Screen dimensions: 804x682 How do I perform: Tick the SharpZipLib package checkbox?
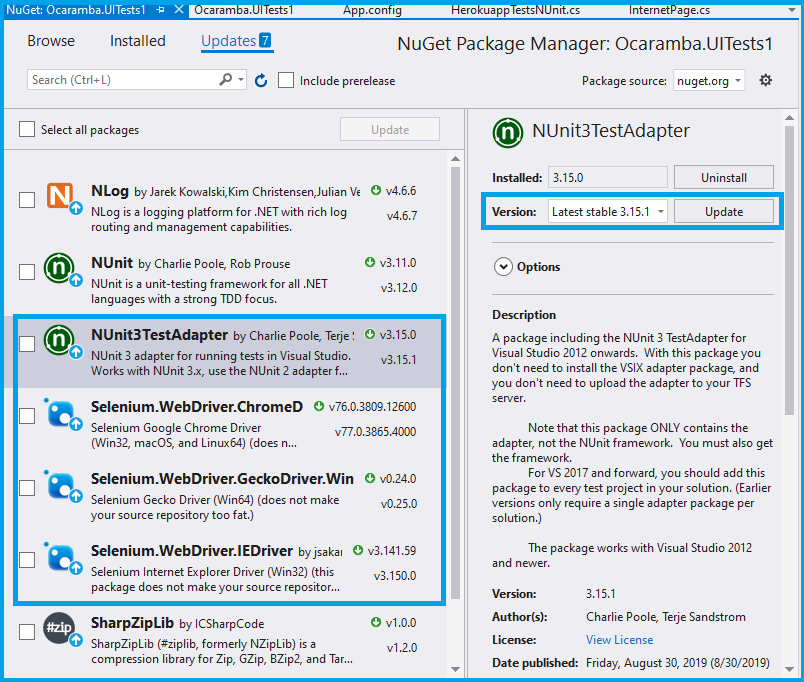27,632
